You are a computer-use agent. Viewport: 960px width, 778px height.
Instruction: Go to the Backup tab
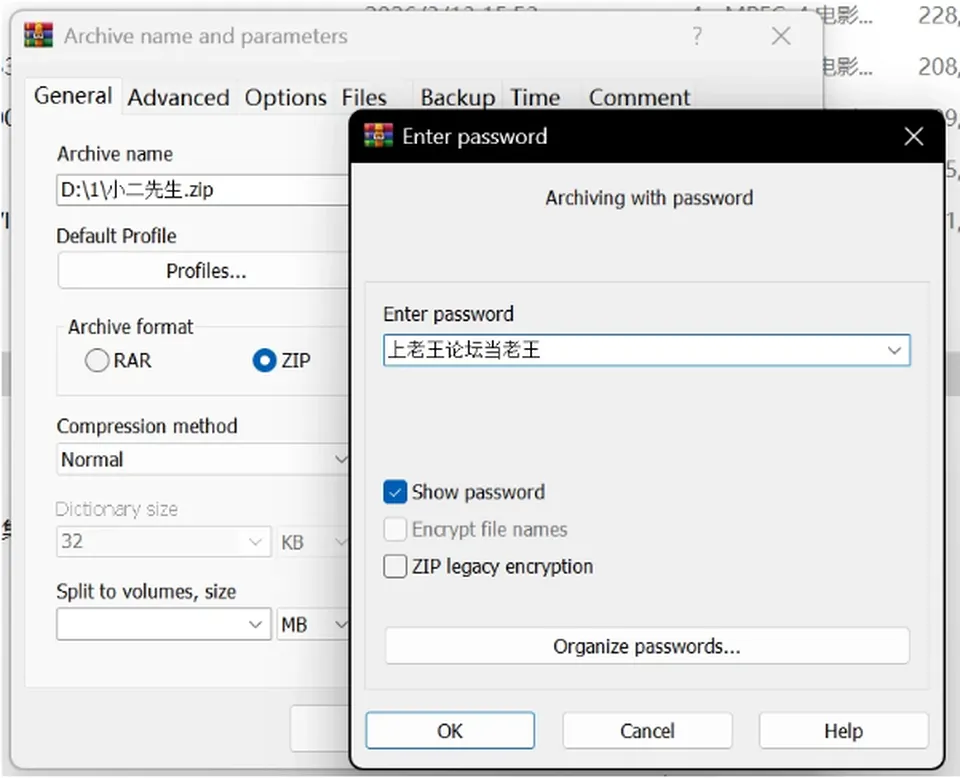click(x=457, y=98)
